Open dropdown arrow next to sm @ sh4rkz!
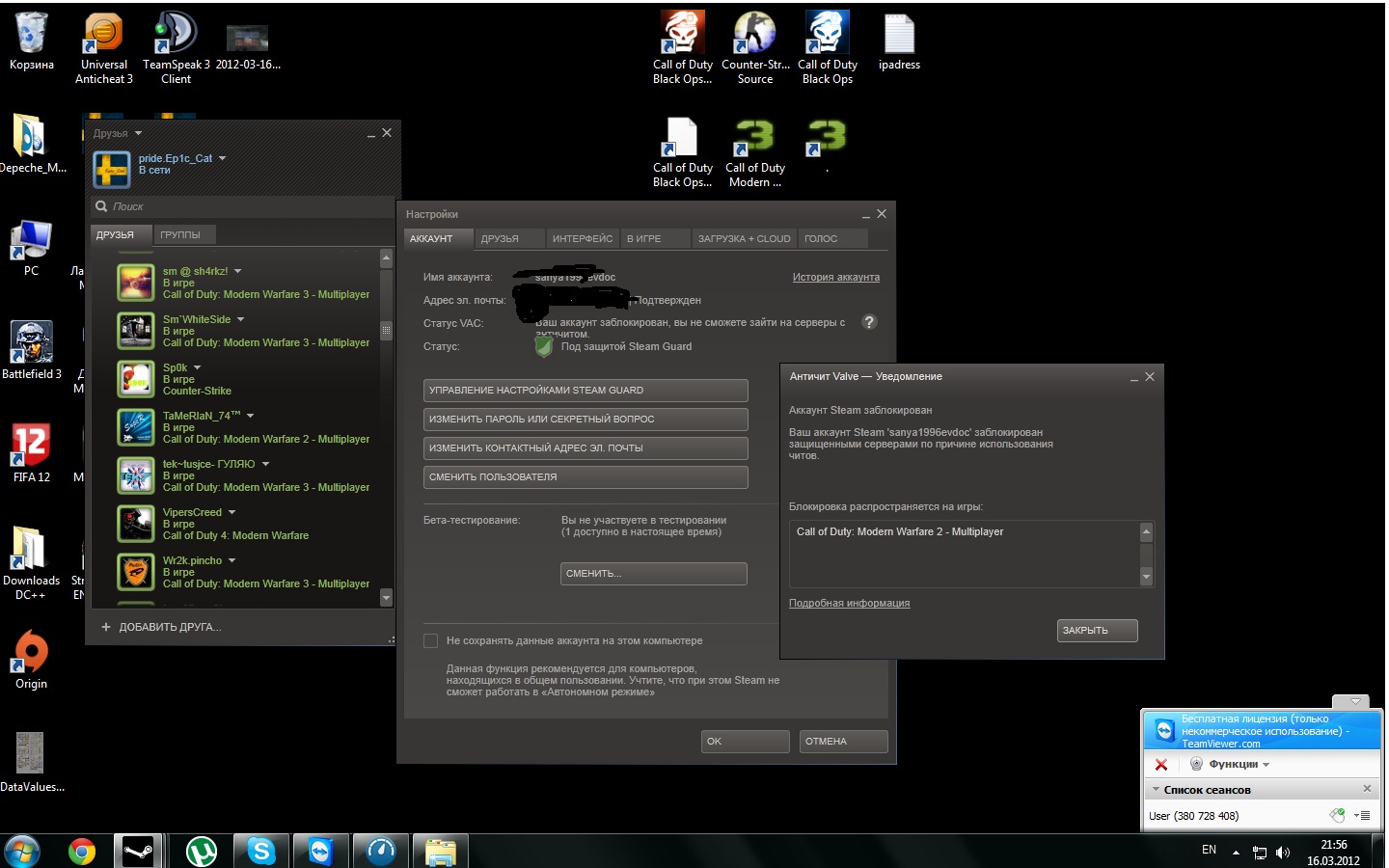This screenshot has height=868, width=1389. 237,271
